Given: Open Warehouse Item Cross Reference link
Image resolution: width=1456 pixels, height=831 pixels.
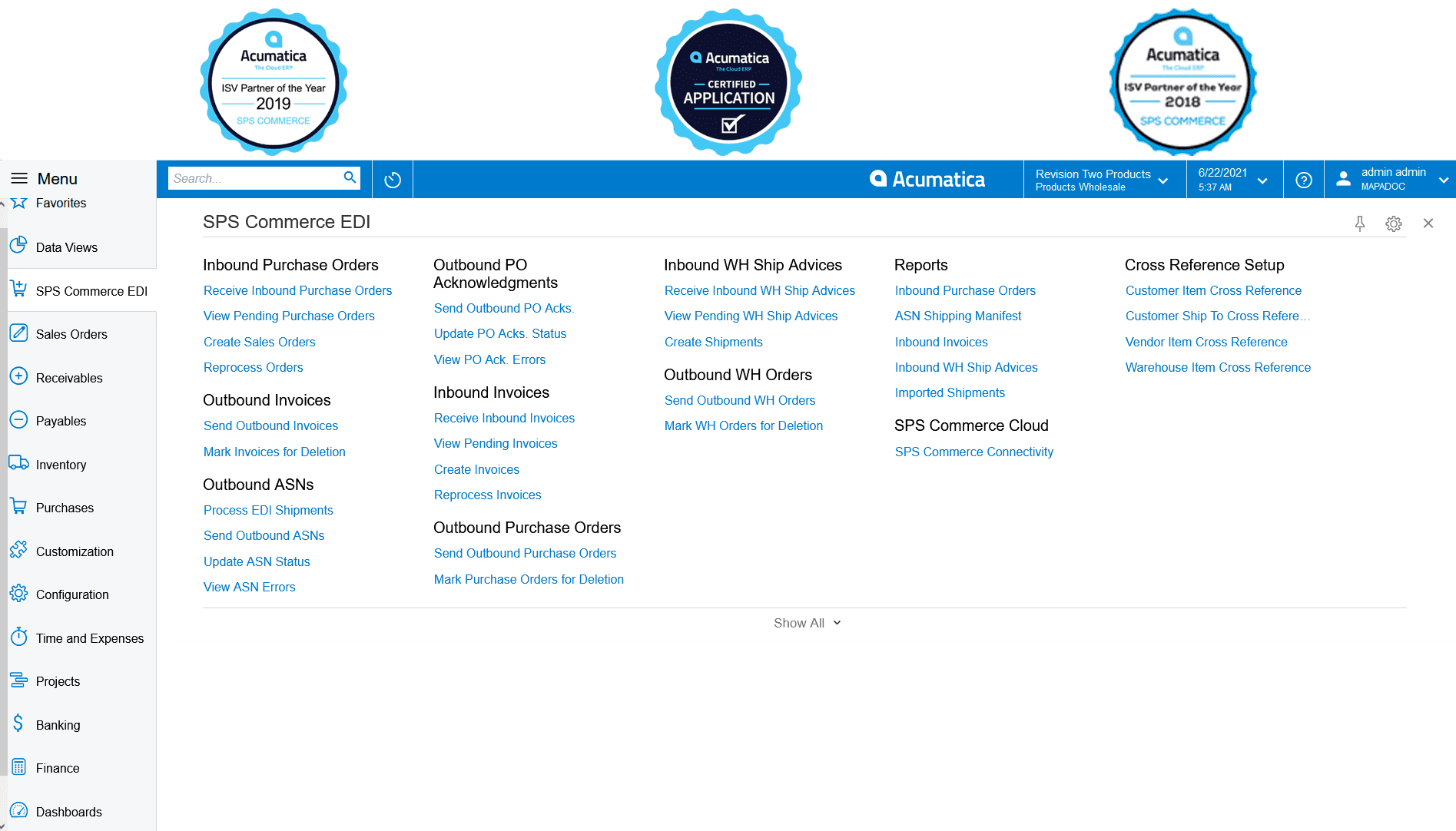Looking at the screenshot, I should [x=1218, y=367].
